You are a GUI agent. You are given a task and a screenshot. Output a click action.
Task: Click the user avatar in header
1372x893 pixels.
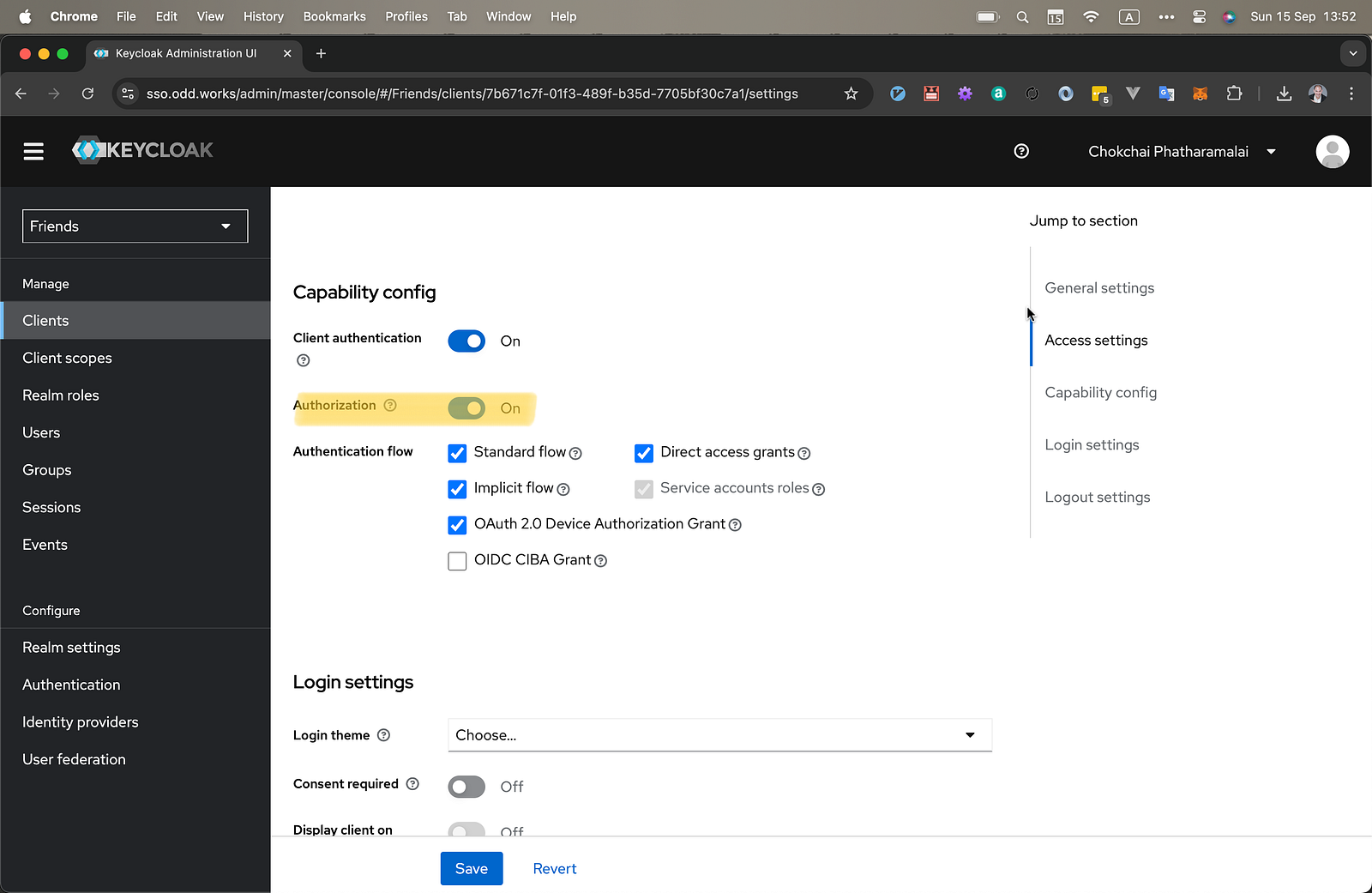click(1333, 152)
